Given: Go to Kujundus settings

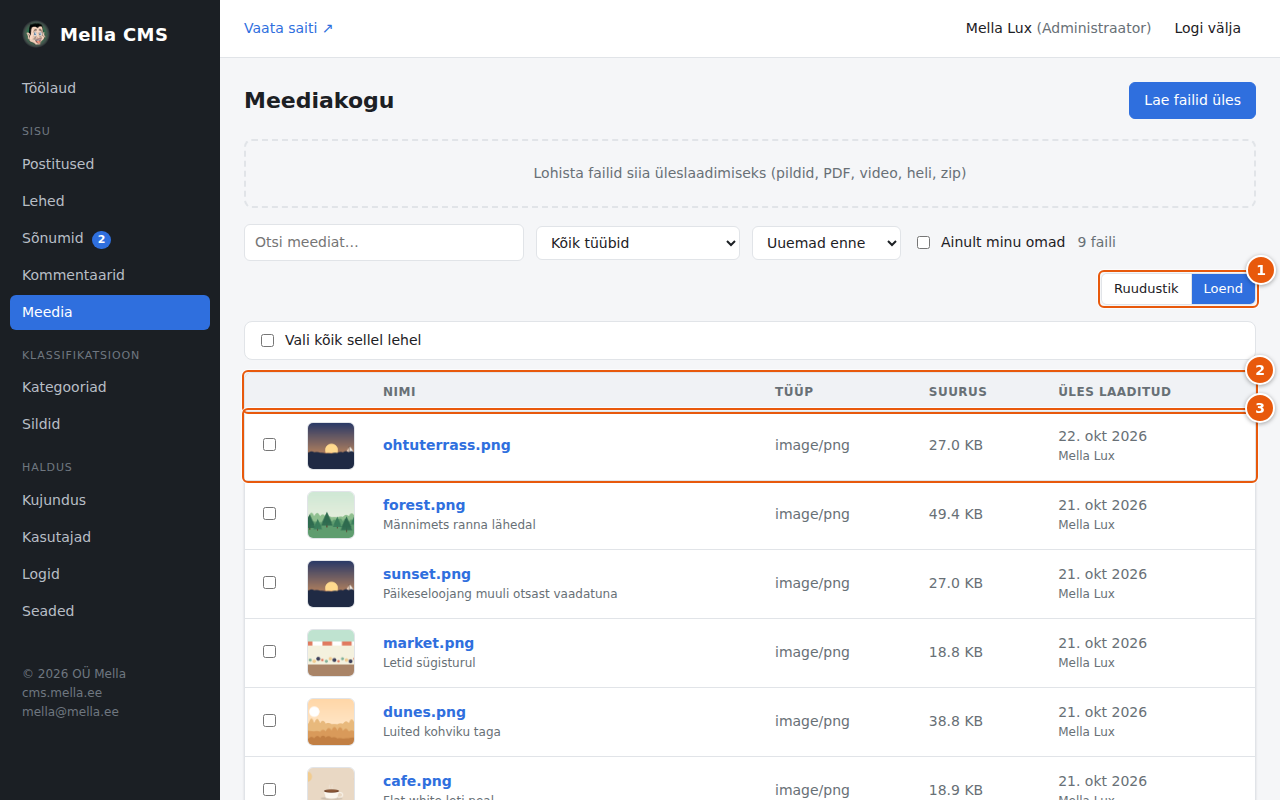Looking at the screenshot, I should pyautogui.click(x=110, y=500).
